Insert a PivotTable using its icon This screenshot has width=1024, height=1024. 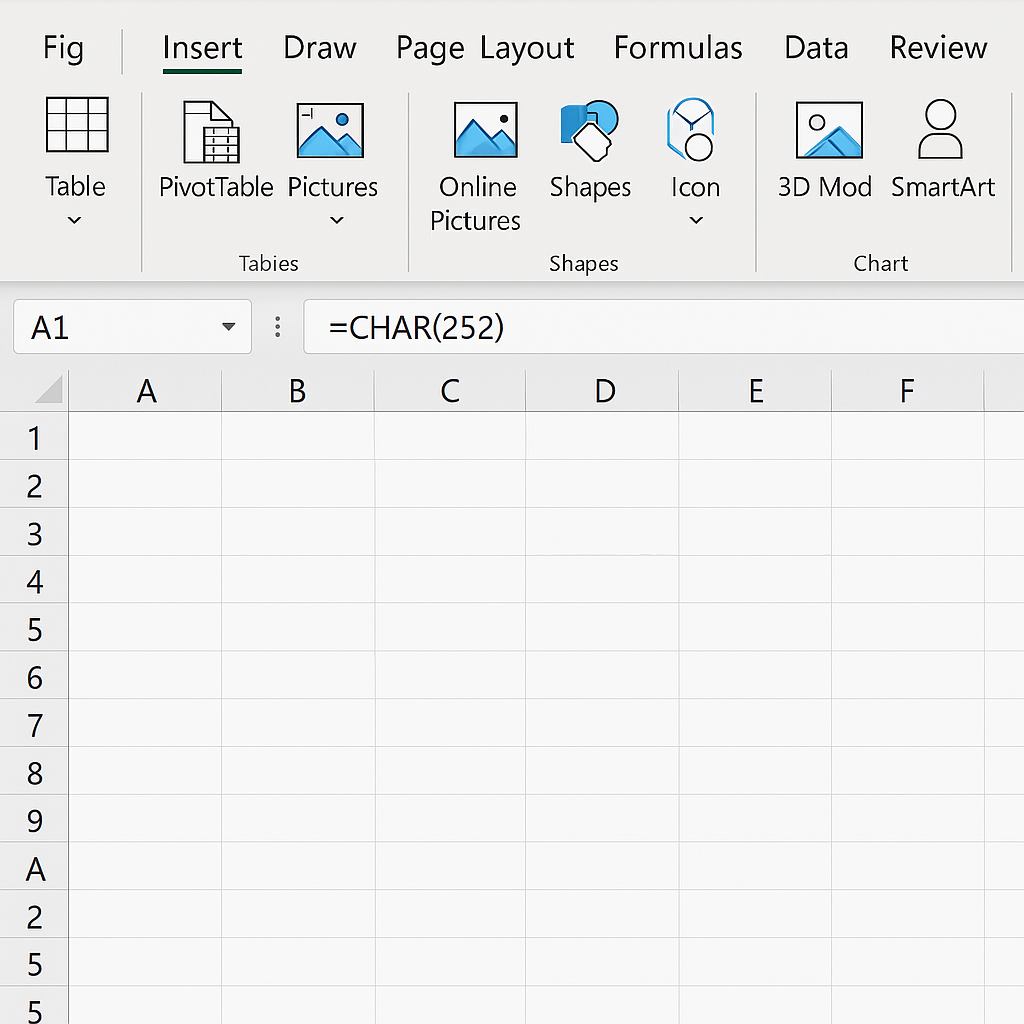[x=212, y=132]
